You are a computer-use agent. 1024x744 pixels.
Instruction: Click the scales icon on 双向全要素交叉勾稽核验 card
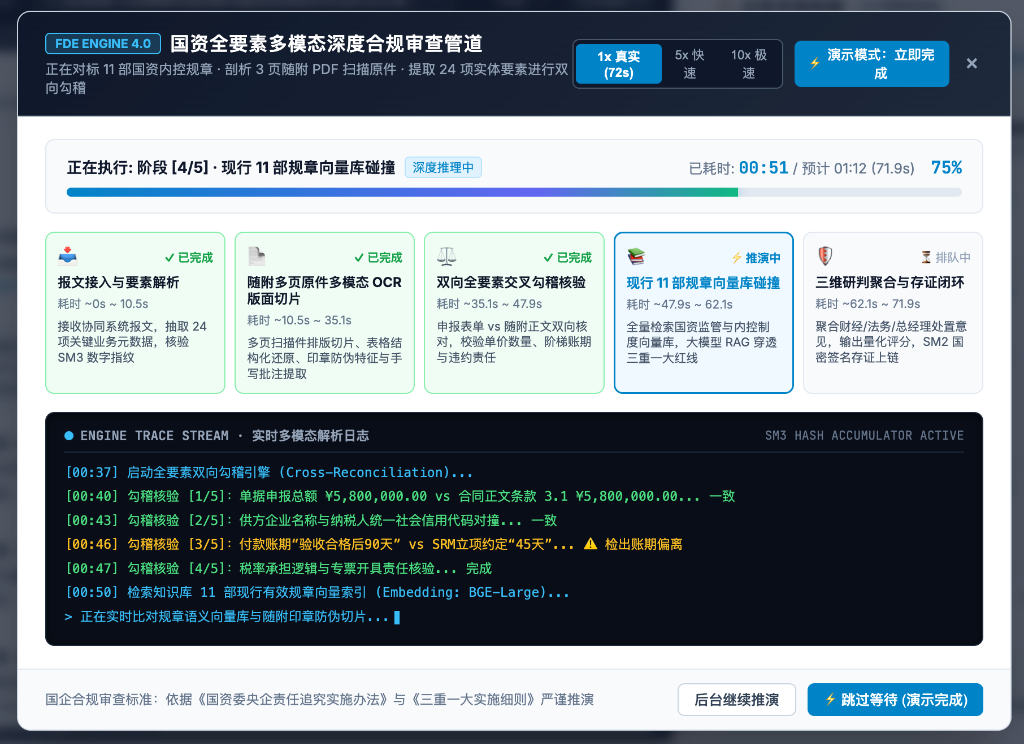tap(447, 256)
